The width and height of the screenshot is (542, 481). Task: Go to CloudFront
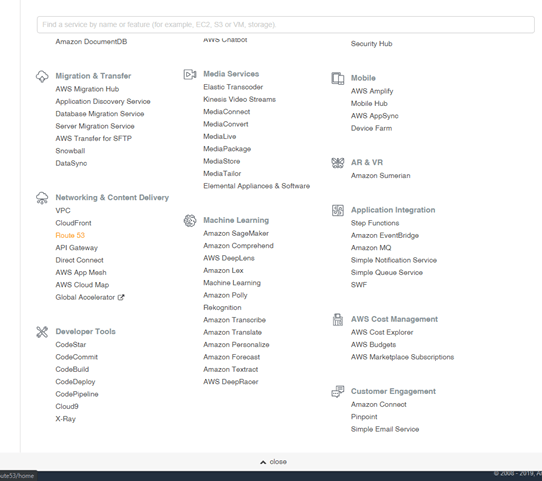[x=73, y=223]
